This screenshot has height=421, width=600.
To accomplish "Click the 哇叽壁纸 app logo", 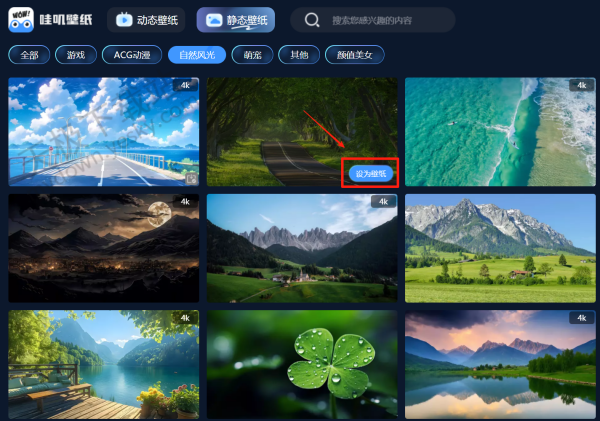I will [49, 19].
